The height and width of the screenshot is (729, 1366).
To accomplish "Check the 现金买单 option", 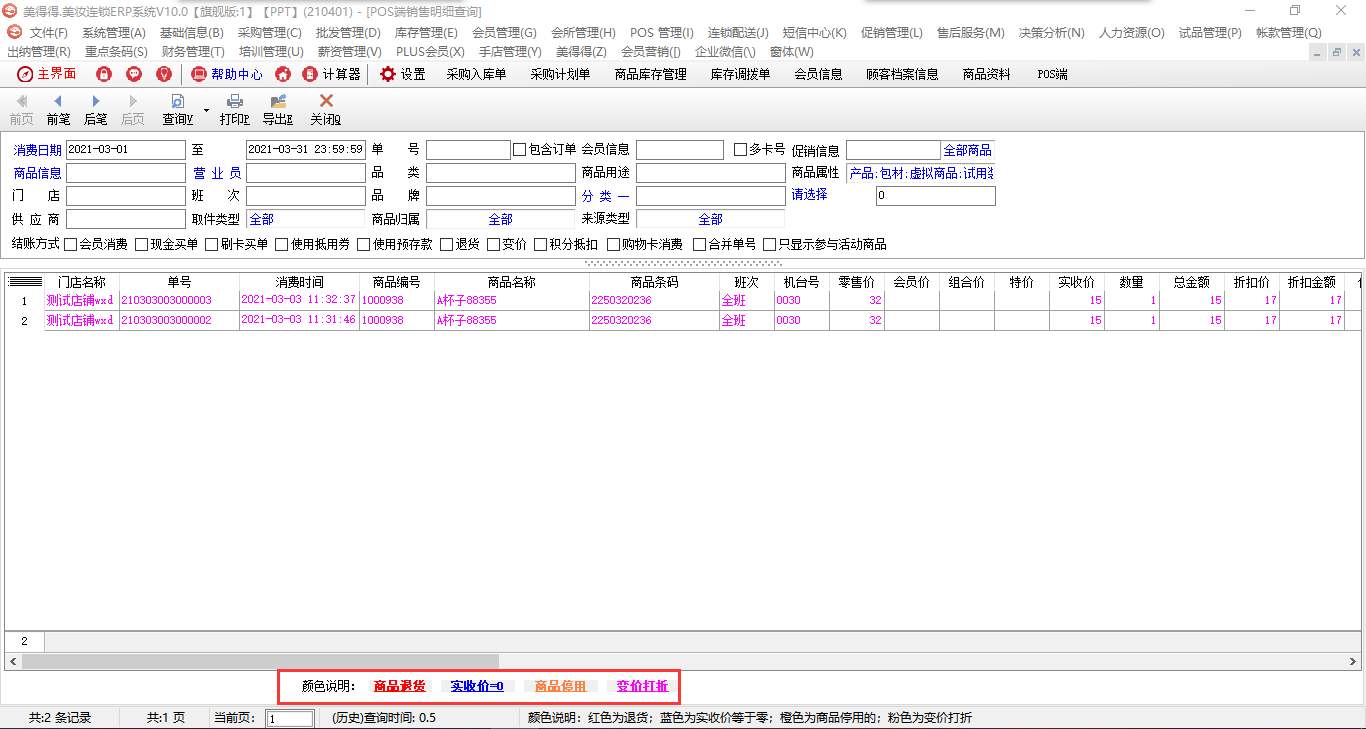I will click(142, 244).
